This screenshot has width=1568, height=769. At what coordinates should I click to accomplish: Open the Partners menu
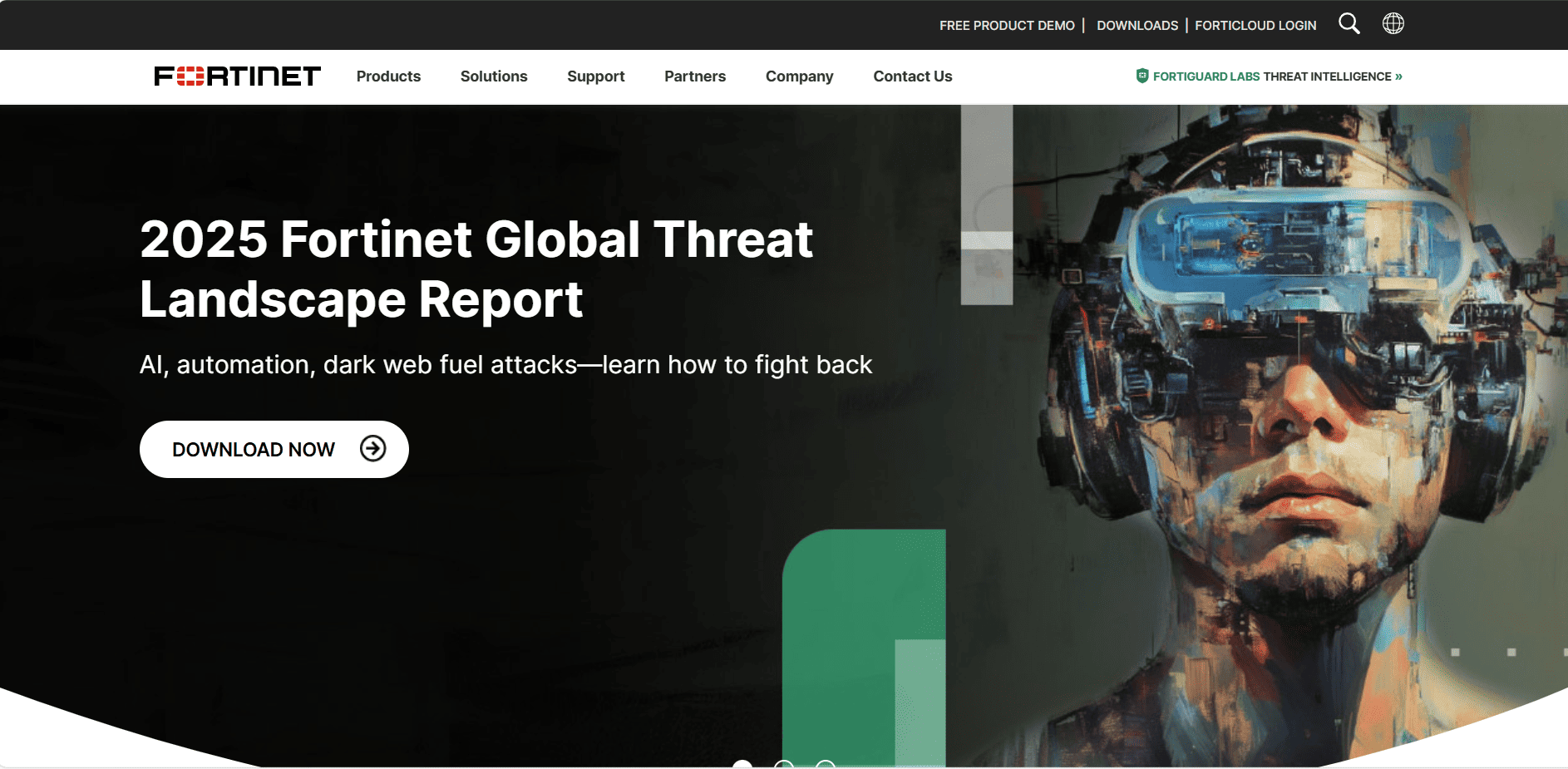[695, 76]
